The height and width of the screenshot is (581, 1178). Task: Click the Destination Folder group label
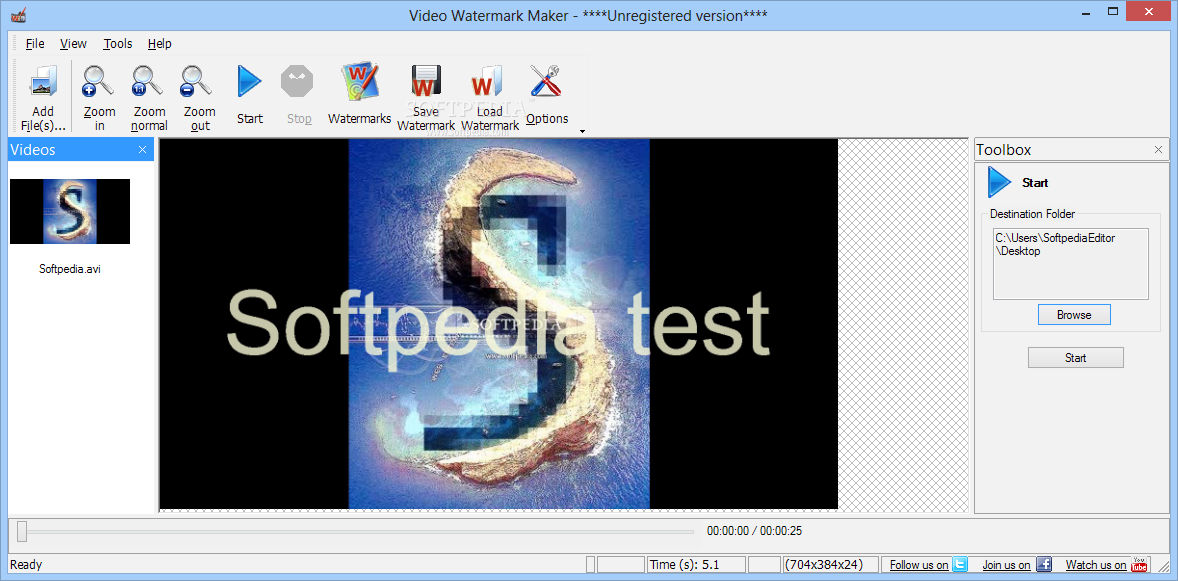click(x=1032, y=214)
